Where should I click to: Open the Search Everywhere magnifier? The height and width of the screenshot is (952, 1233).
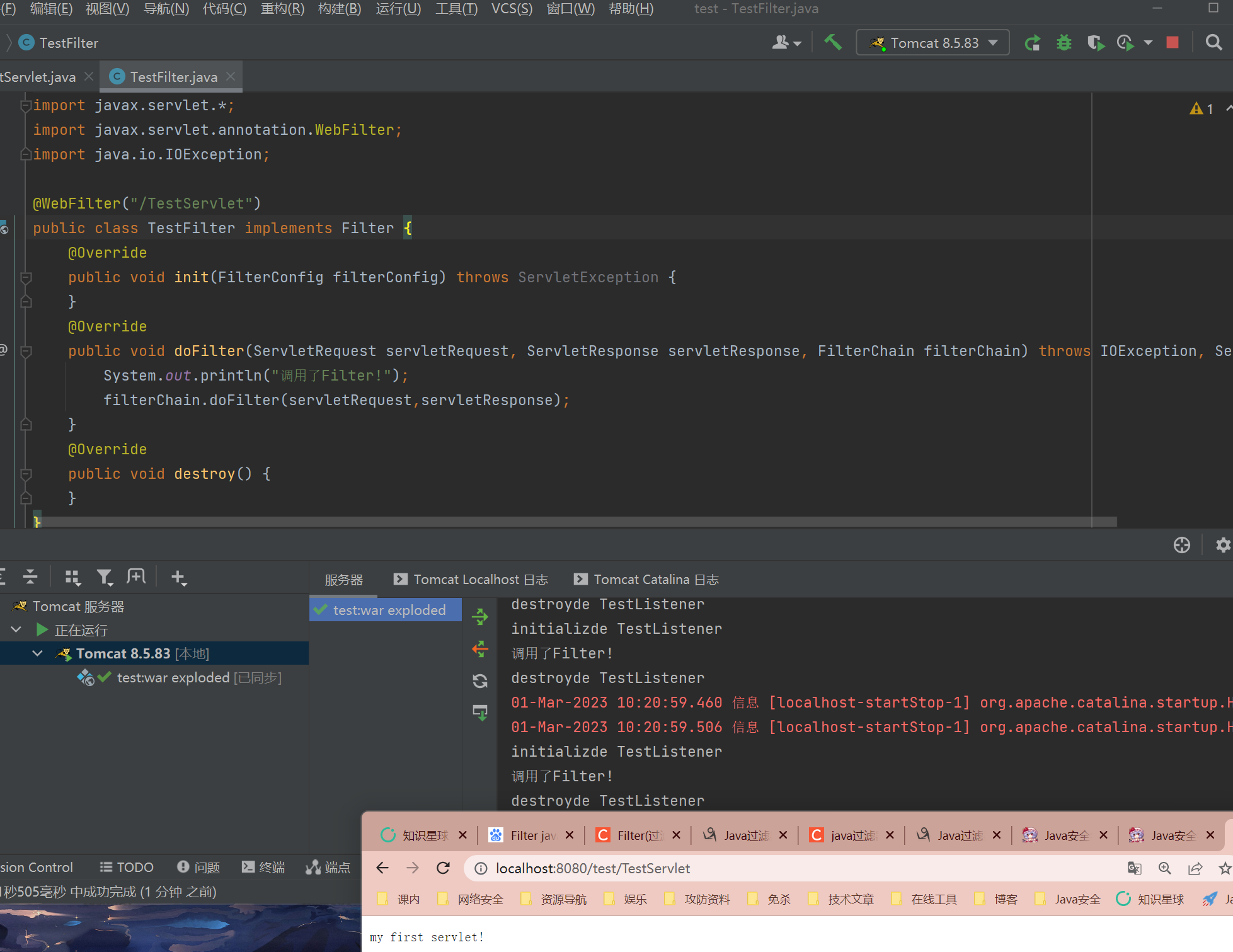coord(1213,43)
